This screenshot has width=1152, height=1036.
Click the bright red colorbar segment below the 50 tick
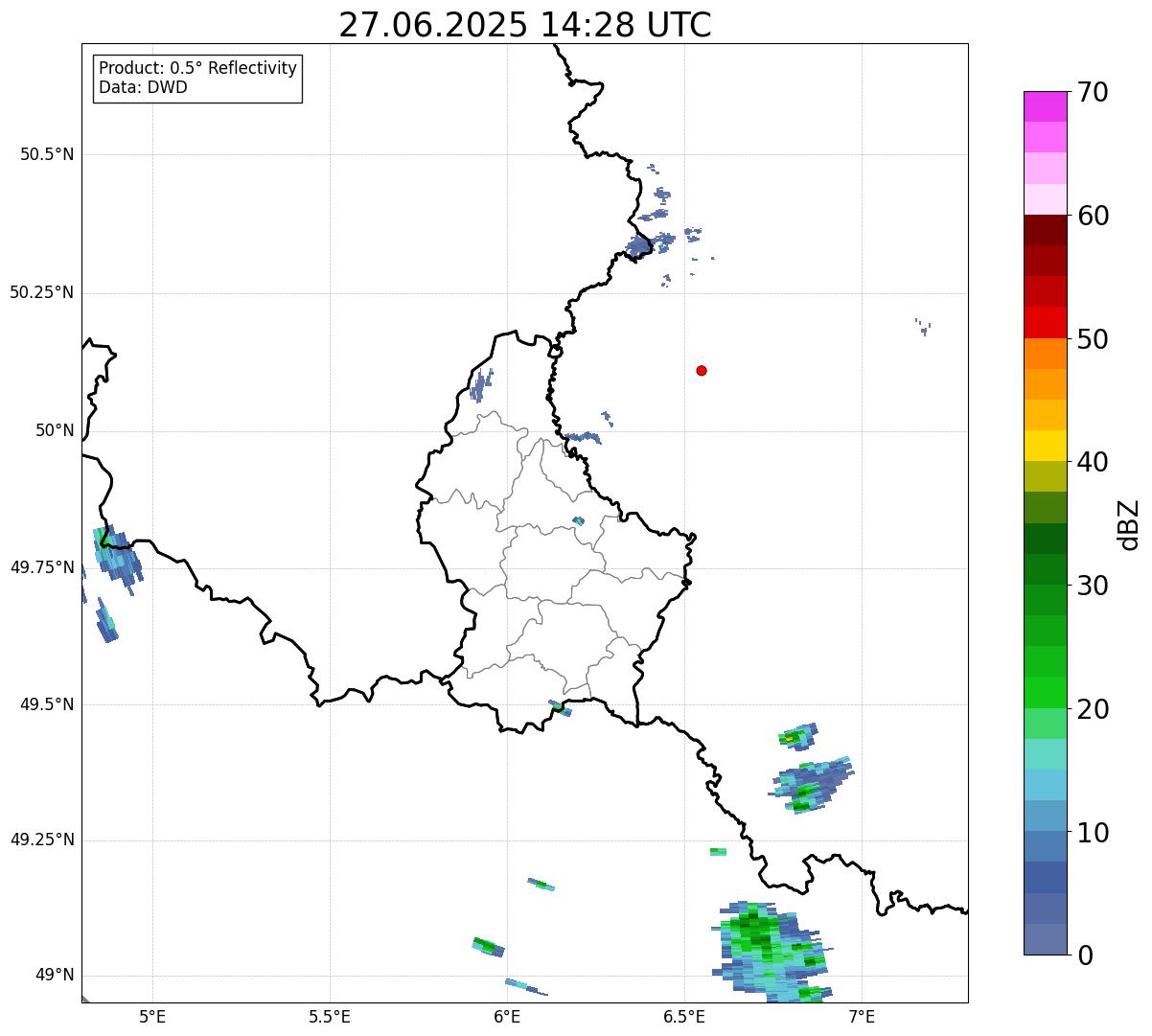[1045, 323]
